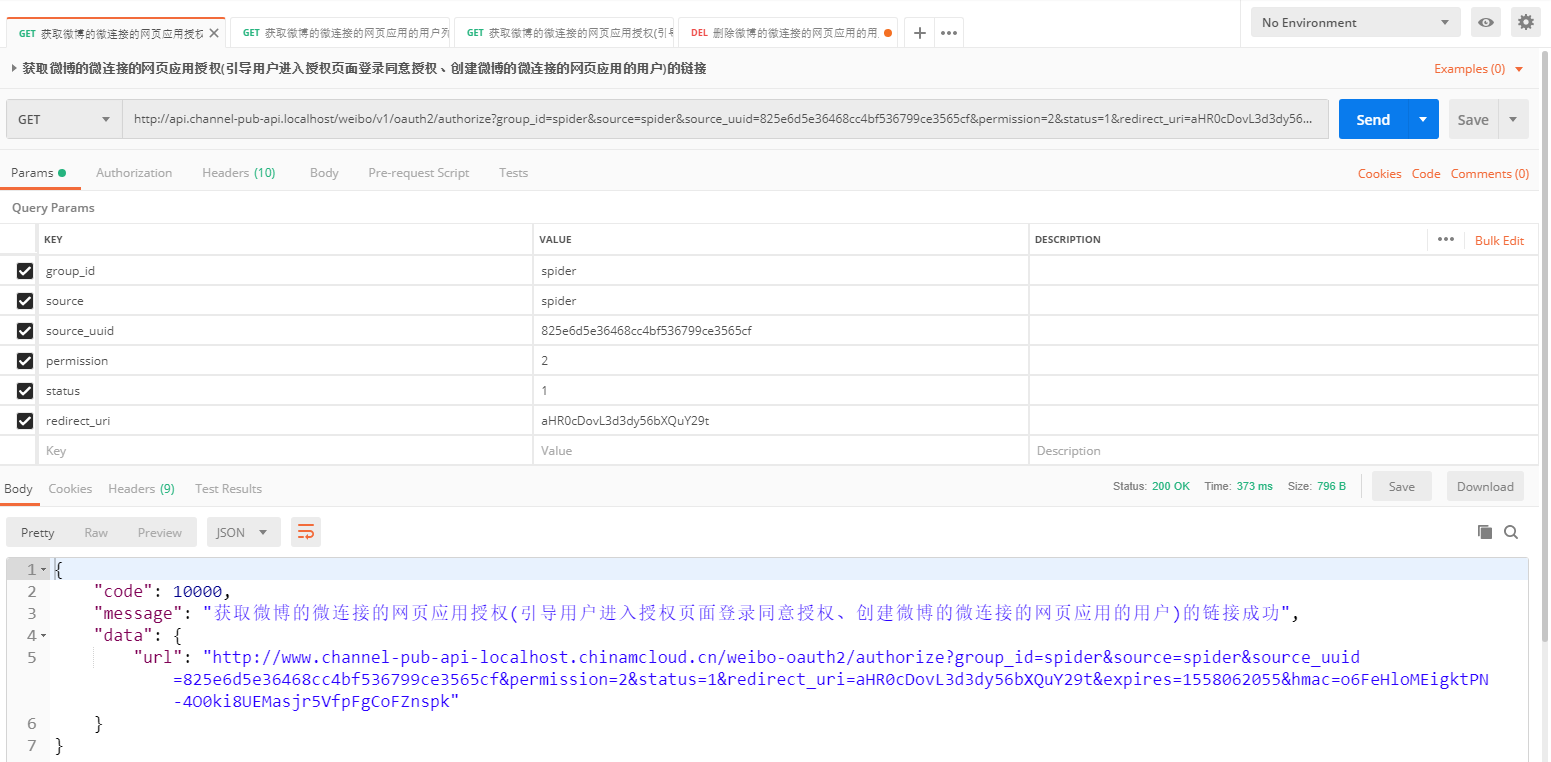
Task: Click the empty Key input field
Action: [285, 451]
